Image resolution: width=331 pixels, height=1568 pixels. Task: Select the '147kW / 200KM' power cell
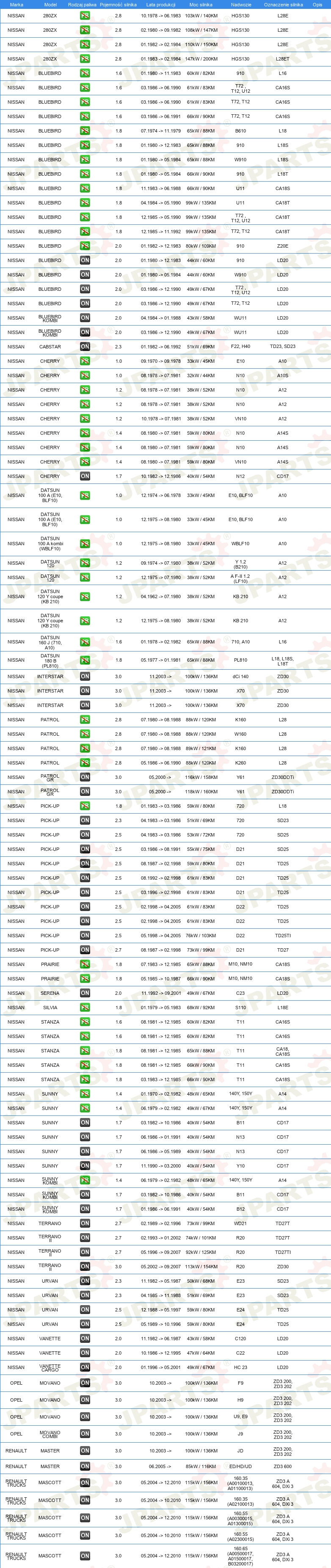(x=201, y=59)
